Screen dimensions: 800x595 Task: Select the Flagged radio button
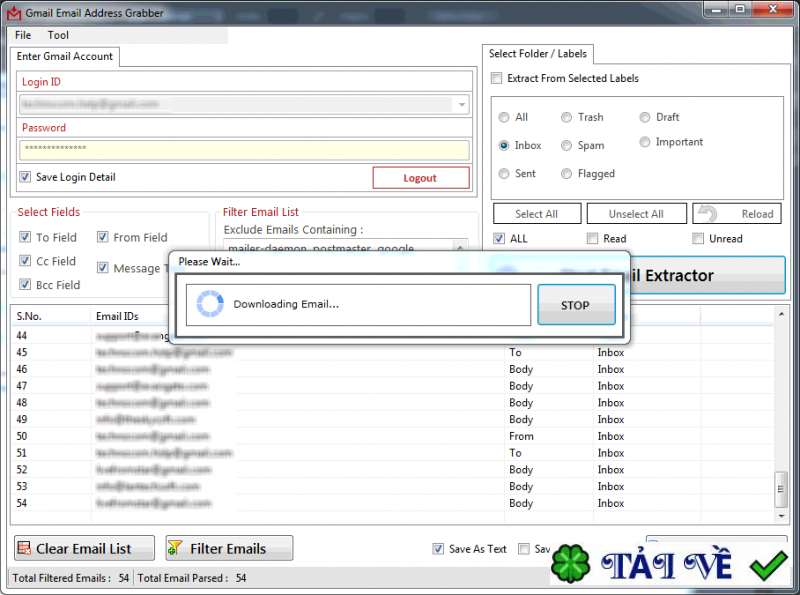(x=566, y=173)
